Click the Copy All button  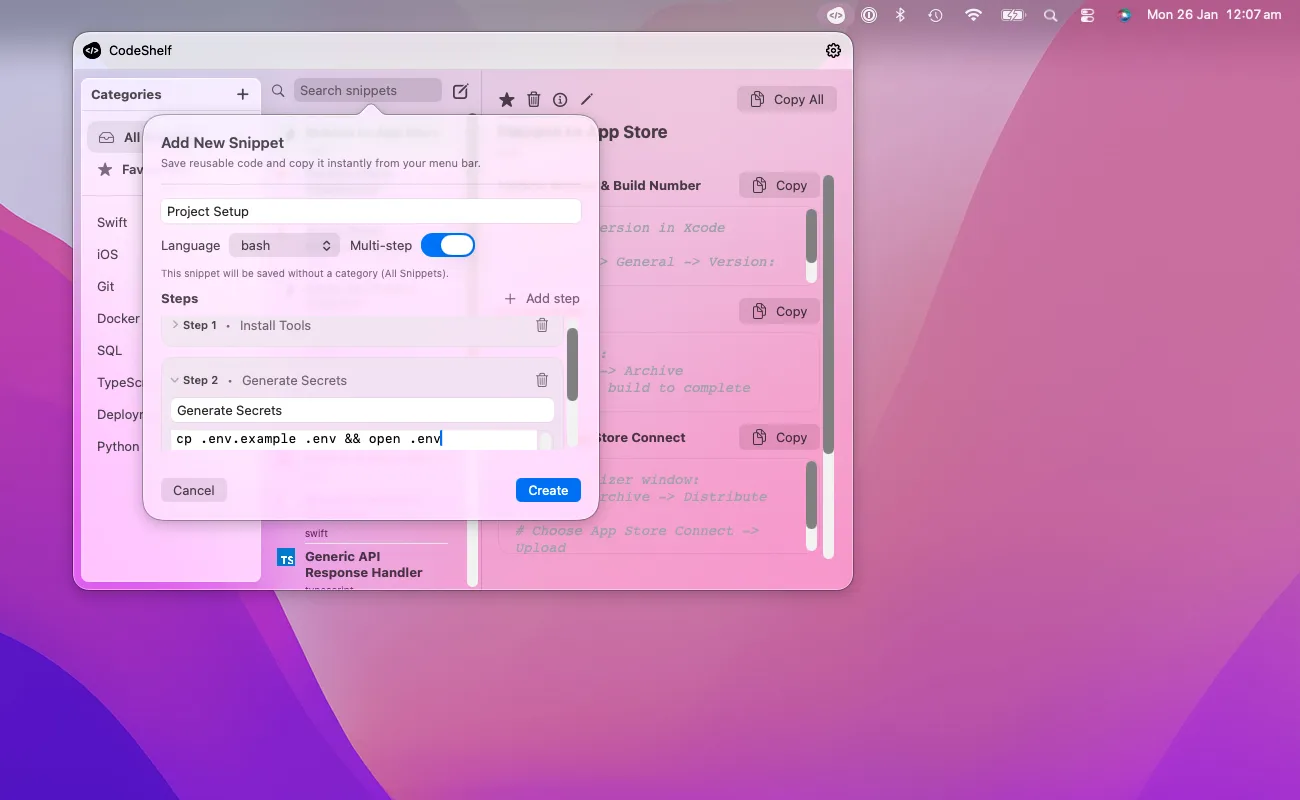tap(786, 99)
